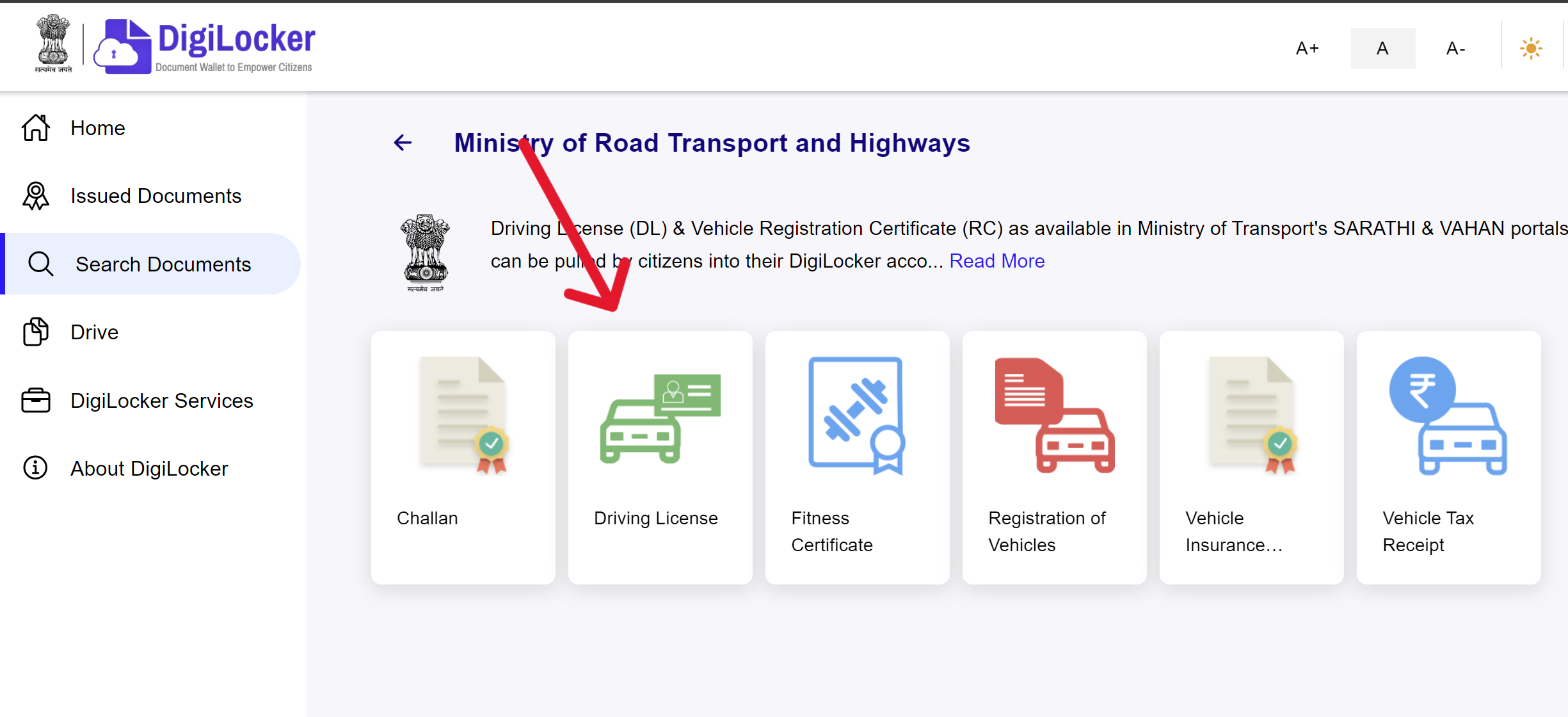Open Drive via its documents icon
Viewport: 1568px width, 717px height.
coord(35,332)
